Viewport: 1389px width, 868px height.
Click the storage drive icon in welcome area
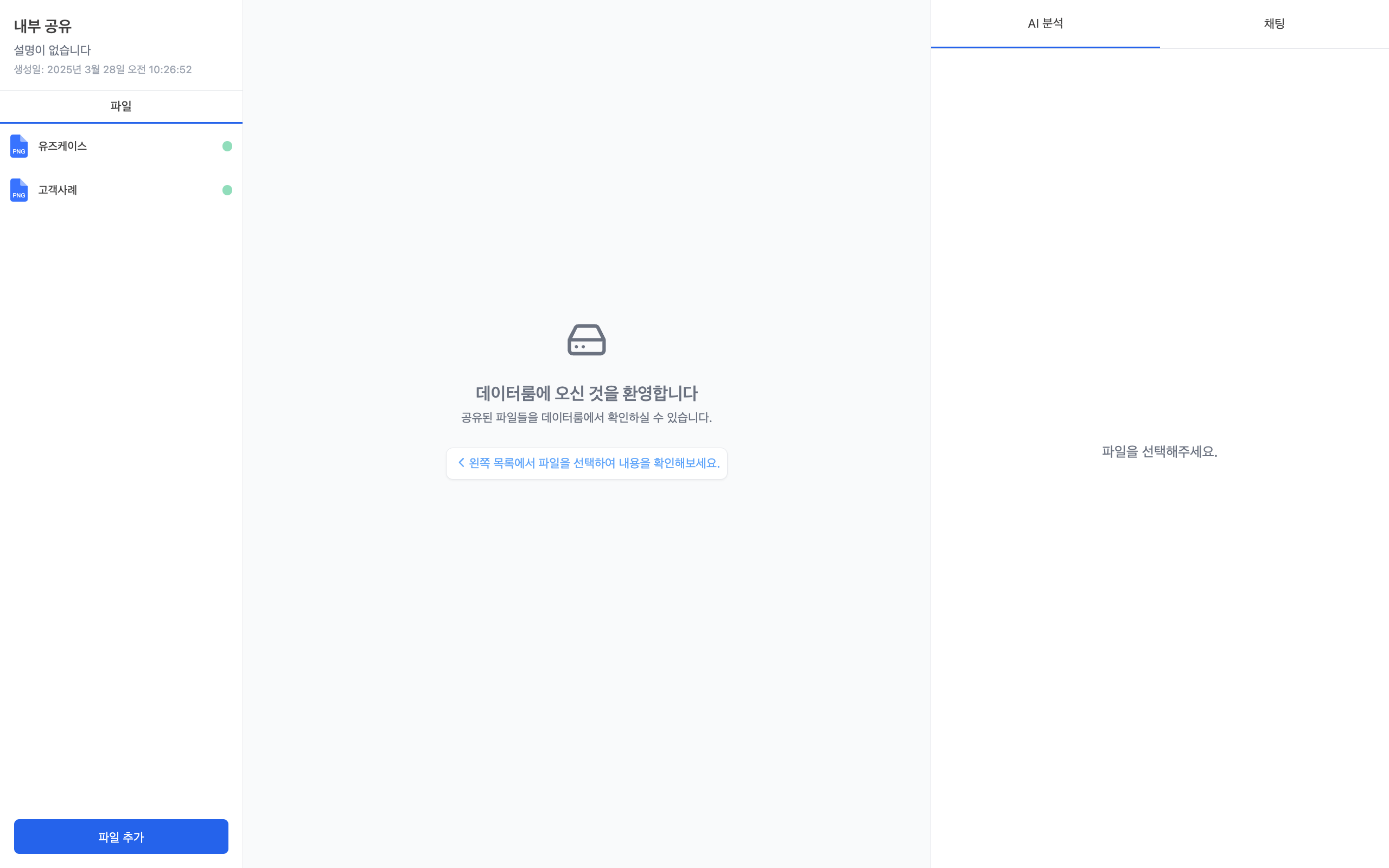(586, 339)
